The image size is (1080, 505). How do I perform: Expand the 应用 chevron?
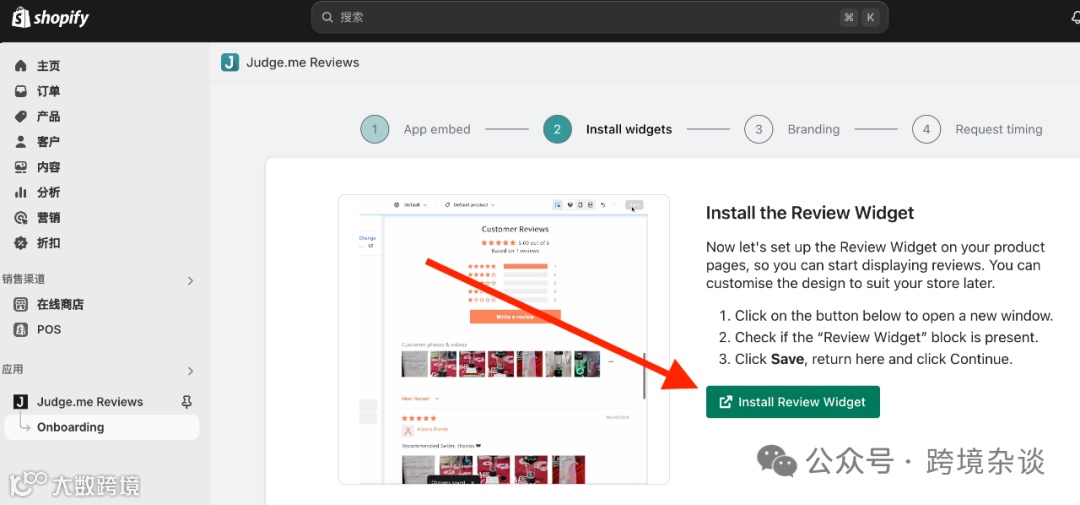[191, 371]
